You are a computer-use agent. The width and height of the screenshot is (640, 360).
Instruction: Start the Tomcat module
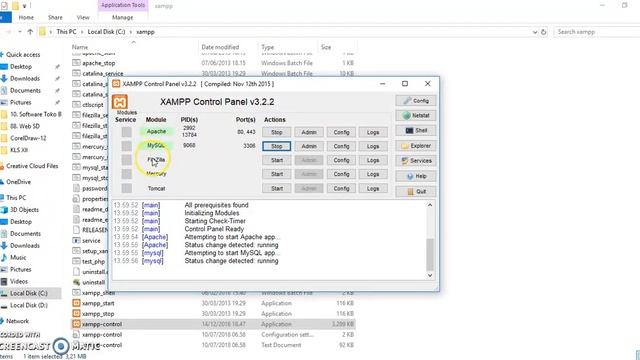276,188
